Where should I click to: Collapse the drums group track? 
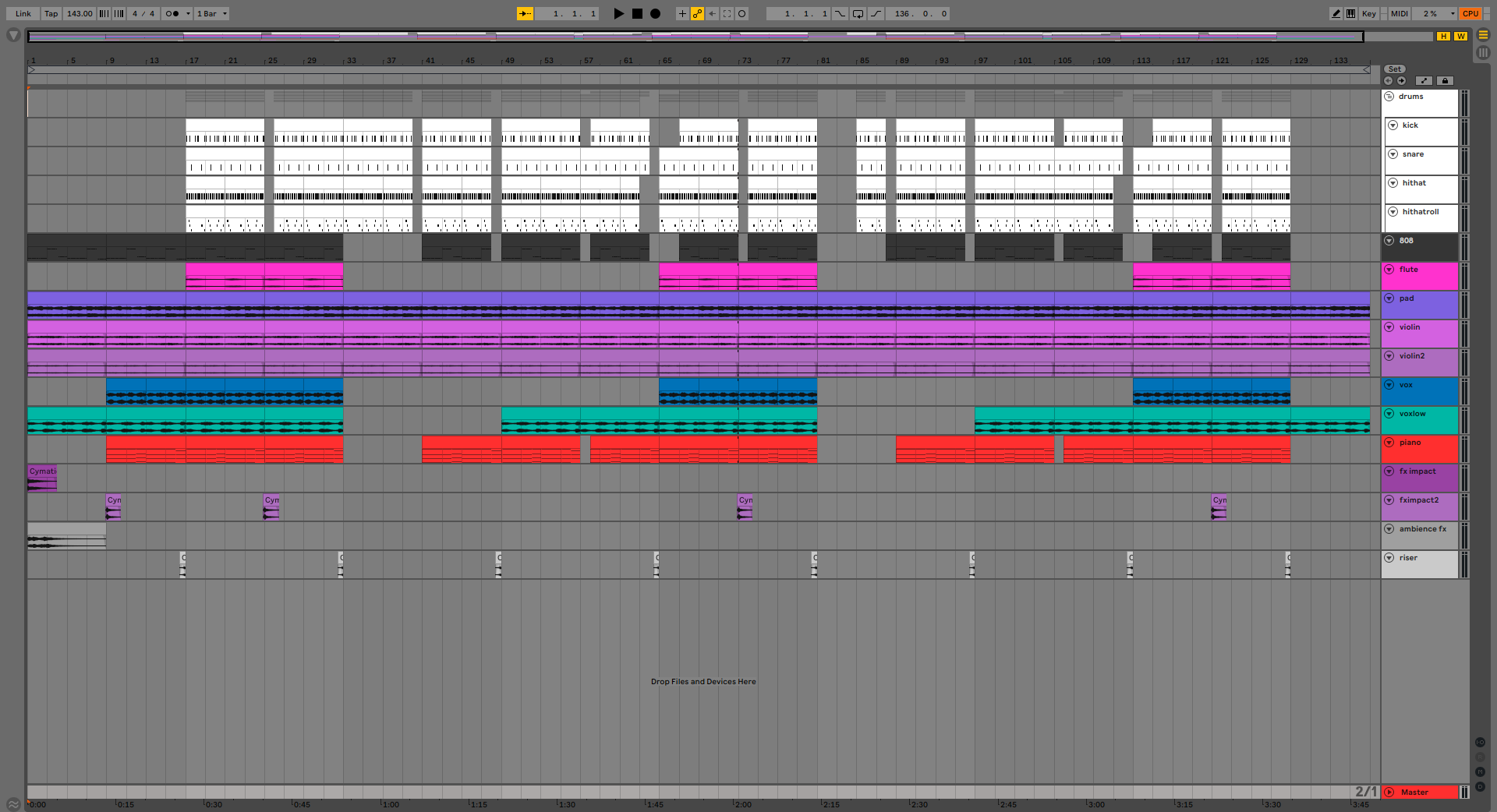coord(1389,97)
